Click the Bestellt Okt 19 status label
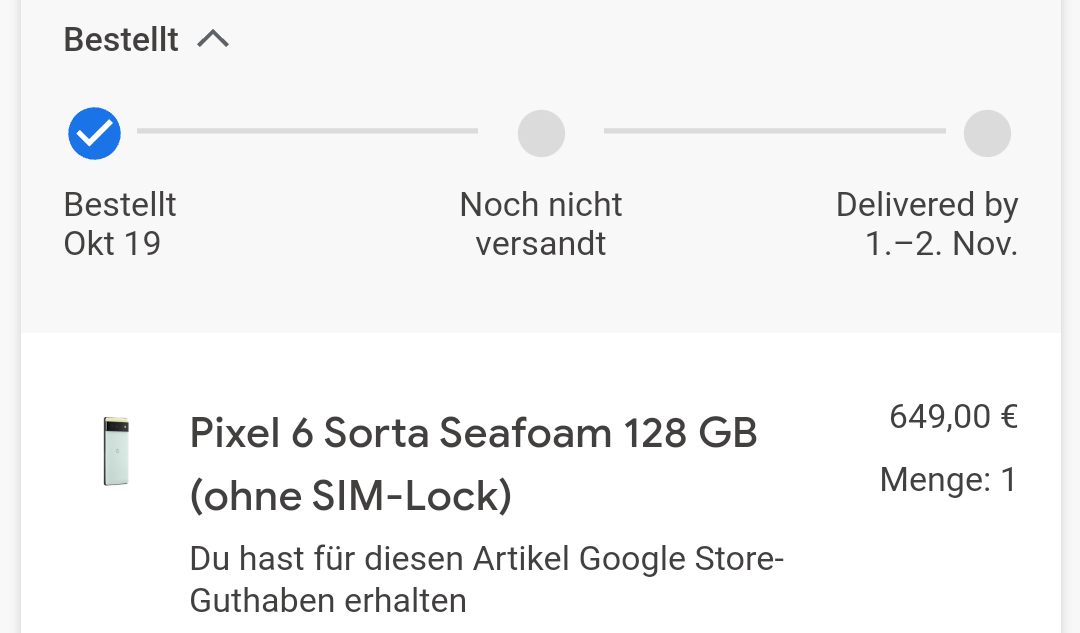Screen dimensions: 1080x633 point(120,224)
